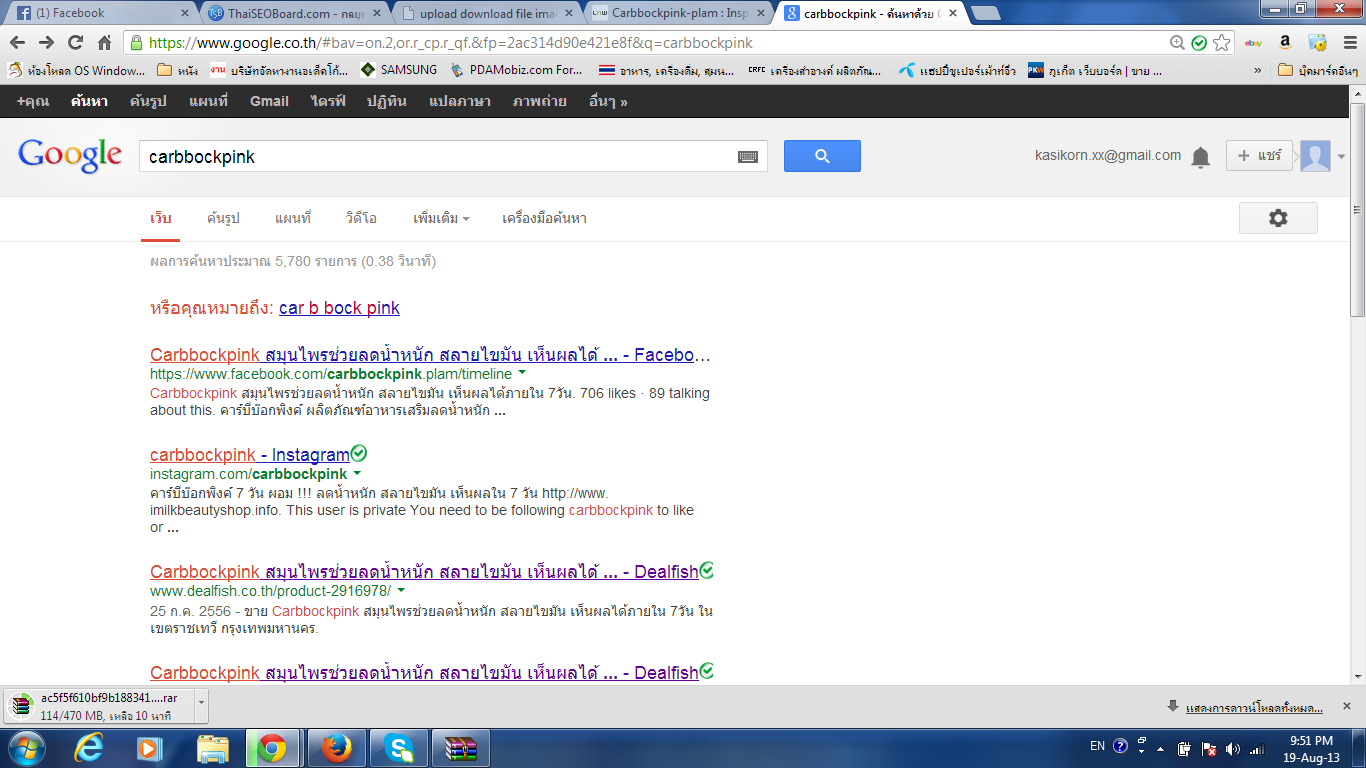Open WinRAR from the taskbar
The image size is (1366, 768).
tap(461, 747)
